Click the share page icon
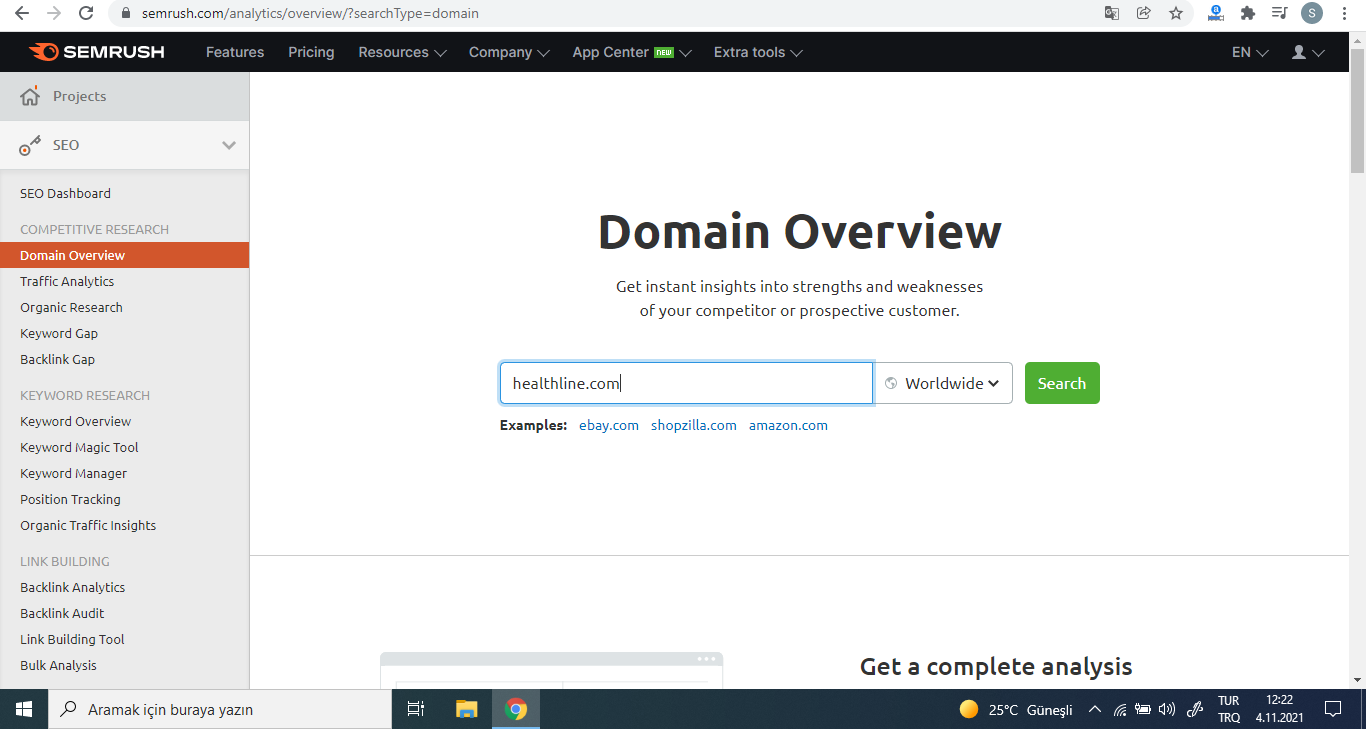 click(x=1144, y=13)
